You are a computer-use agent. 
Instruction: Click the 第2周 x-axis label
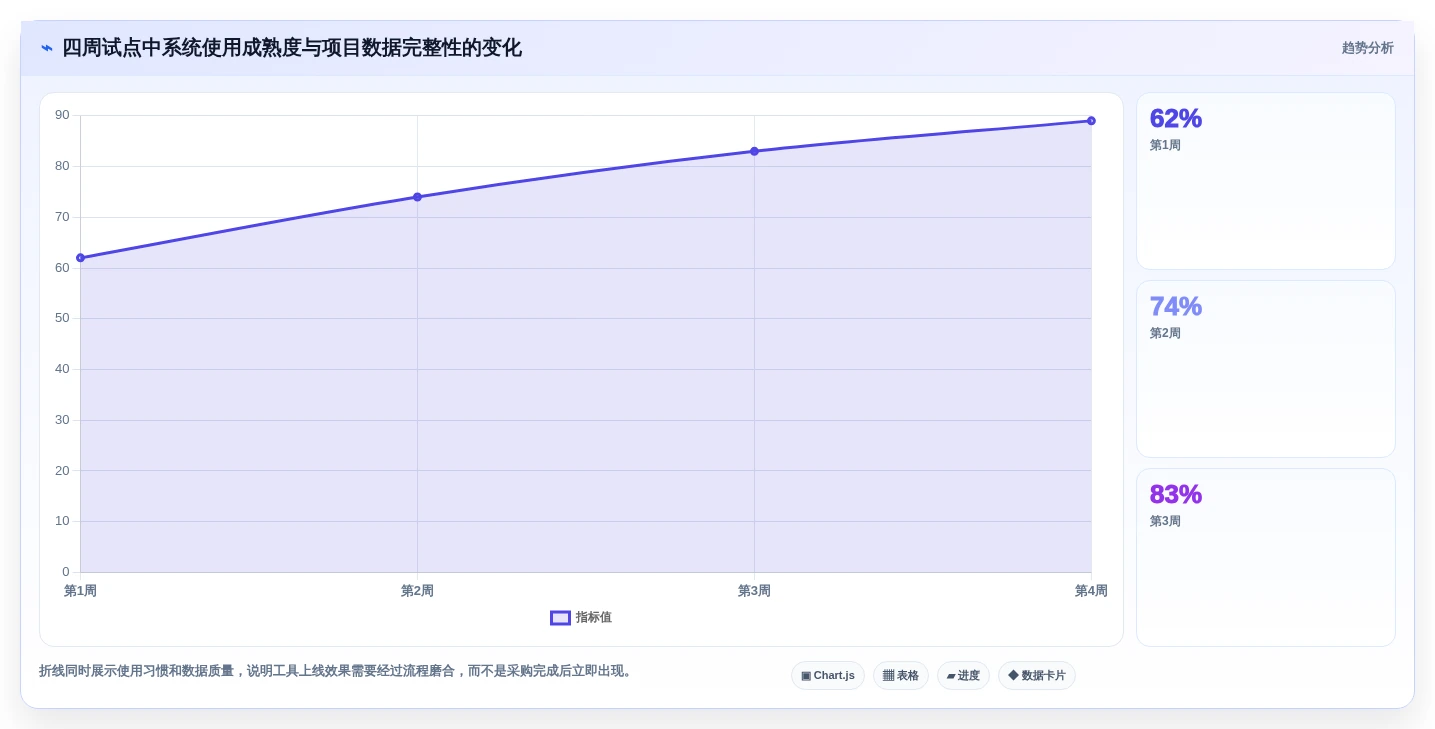pyautogui.click(x=417, y=591)
